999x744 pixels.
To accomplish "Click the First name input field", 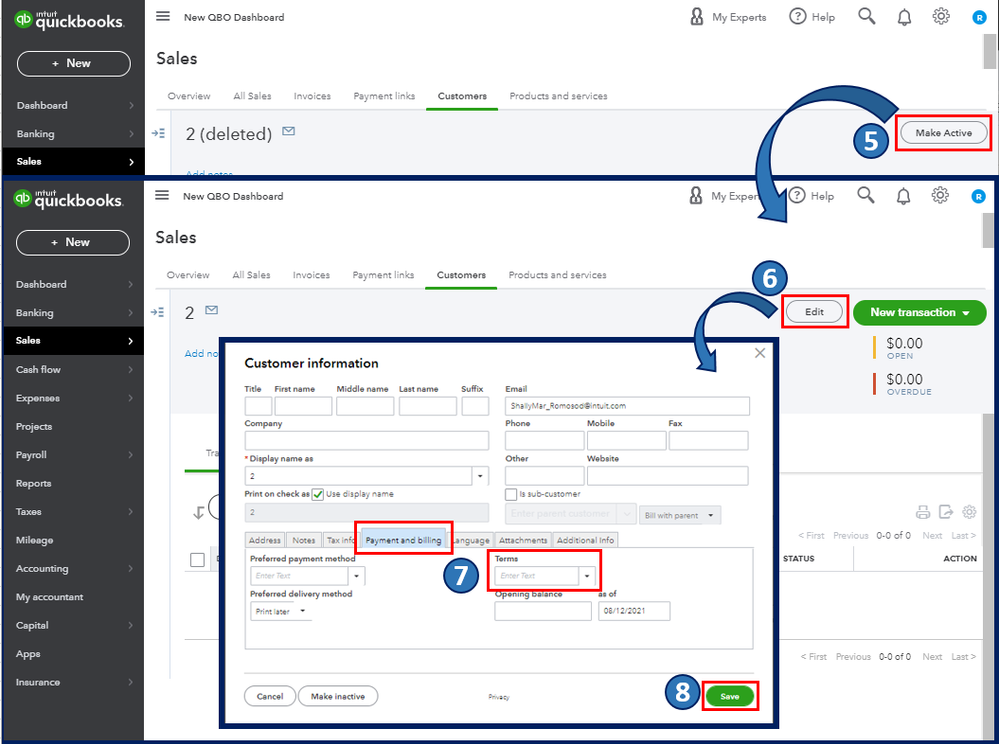I will pos(303,406).
